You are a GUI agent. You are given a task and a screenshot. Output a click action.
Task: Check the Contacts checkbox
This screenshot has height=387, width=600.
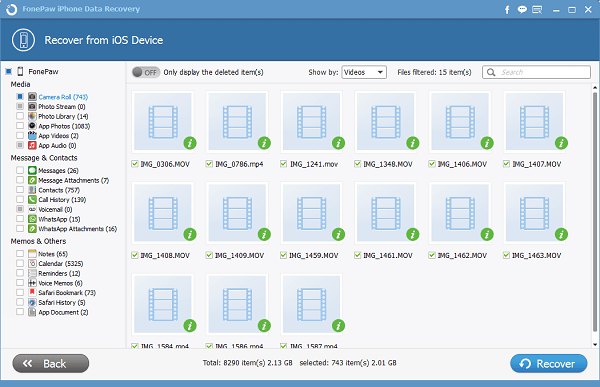20,189
